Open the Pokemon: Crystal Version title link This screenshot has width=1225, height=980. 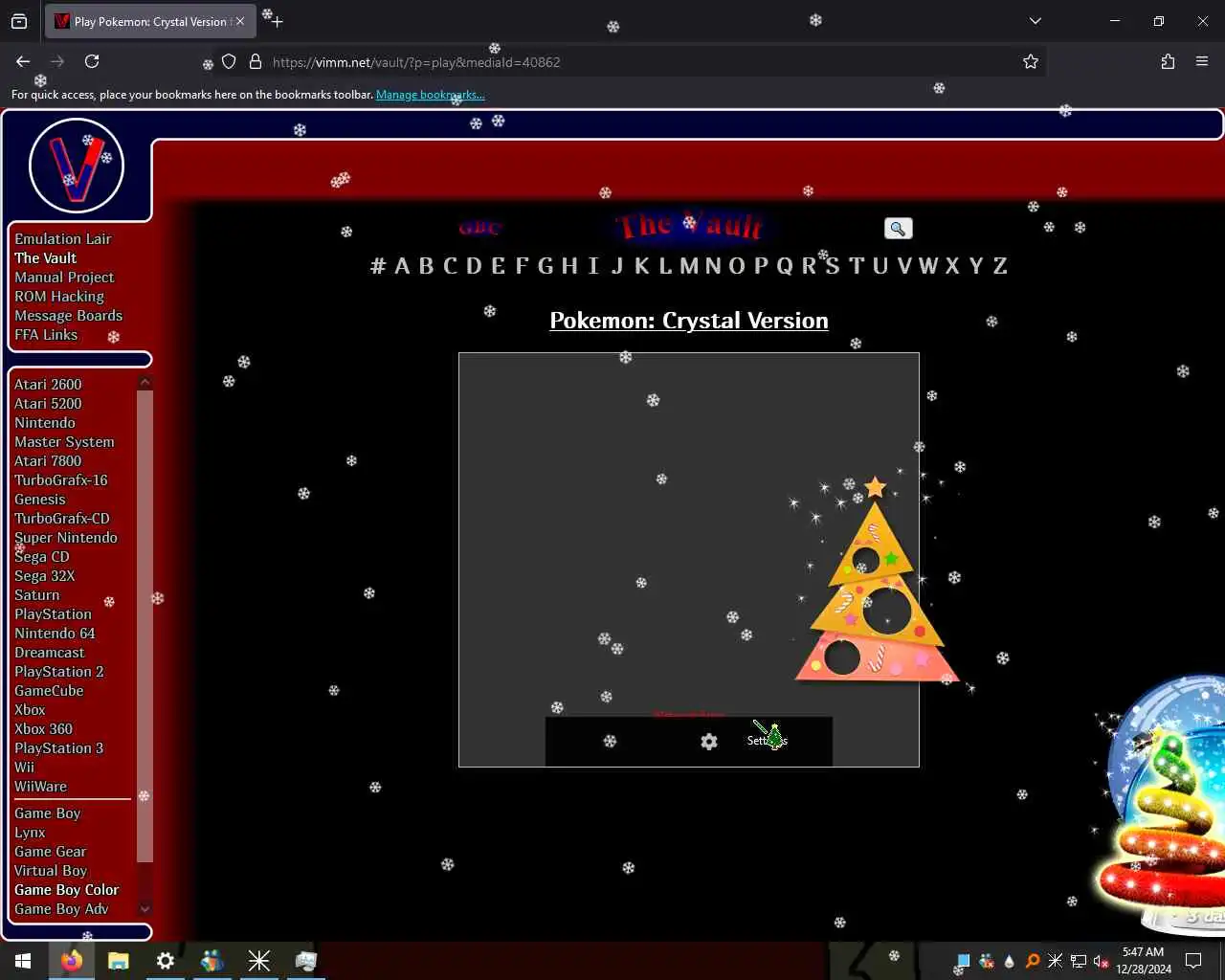pos(689,321)
